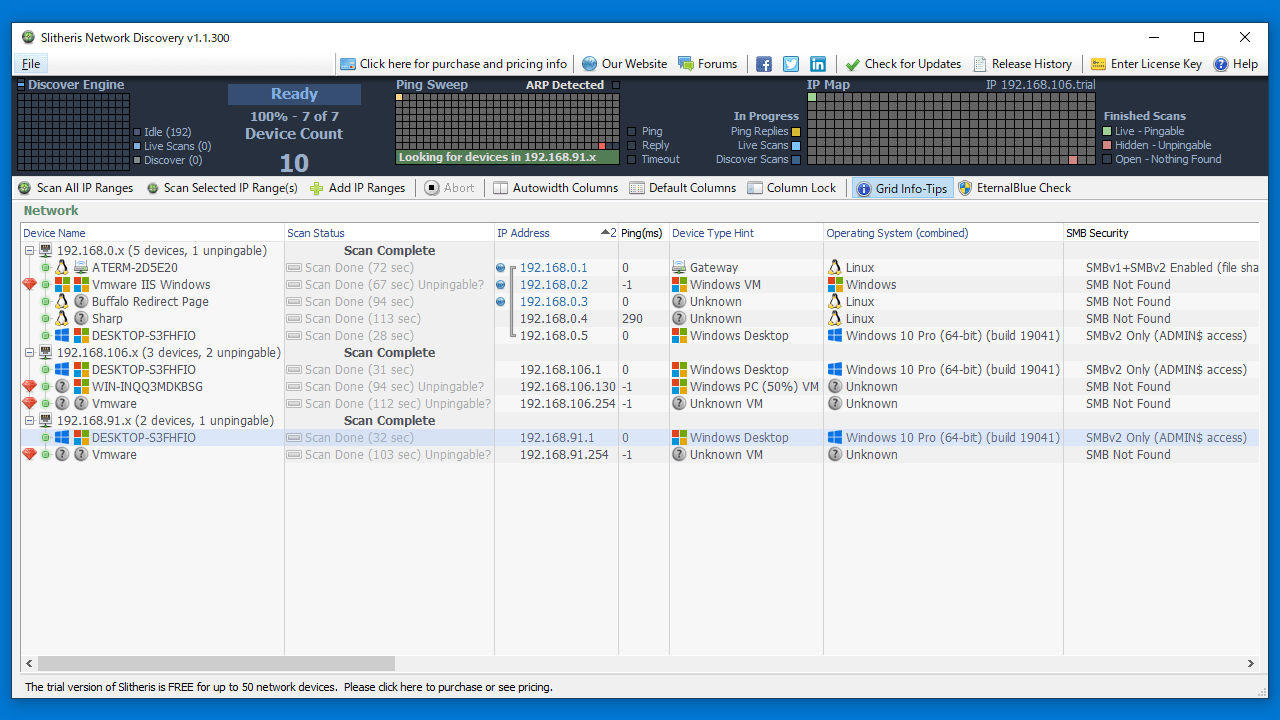Sort by Scan Status column
Viewport: 1280px width, 720px height.
click(389, 233)
